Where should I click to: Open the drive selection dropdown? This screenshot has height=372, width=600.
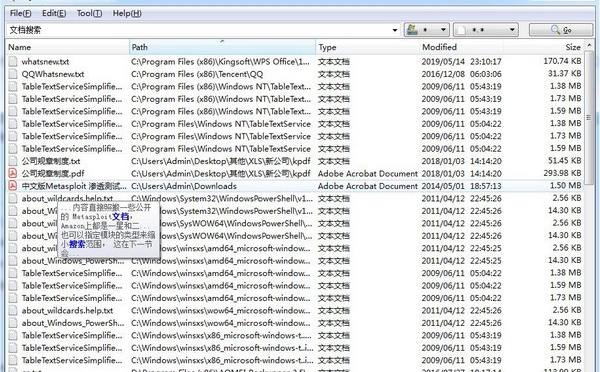(426, 30)
